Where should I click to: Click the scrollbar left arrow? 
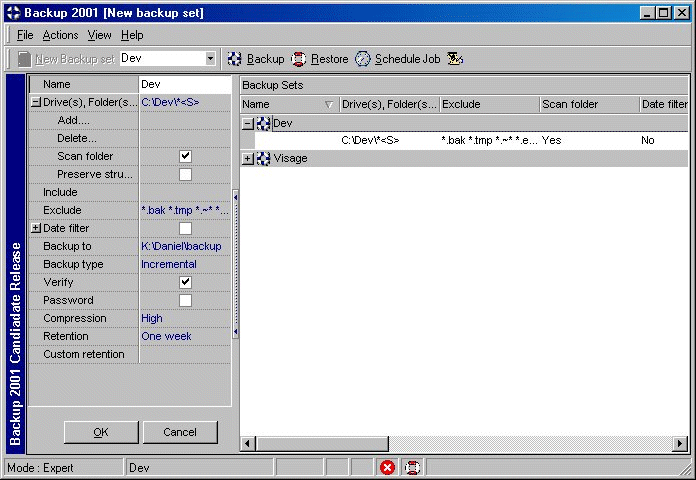click(x=248, y=443)
